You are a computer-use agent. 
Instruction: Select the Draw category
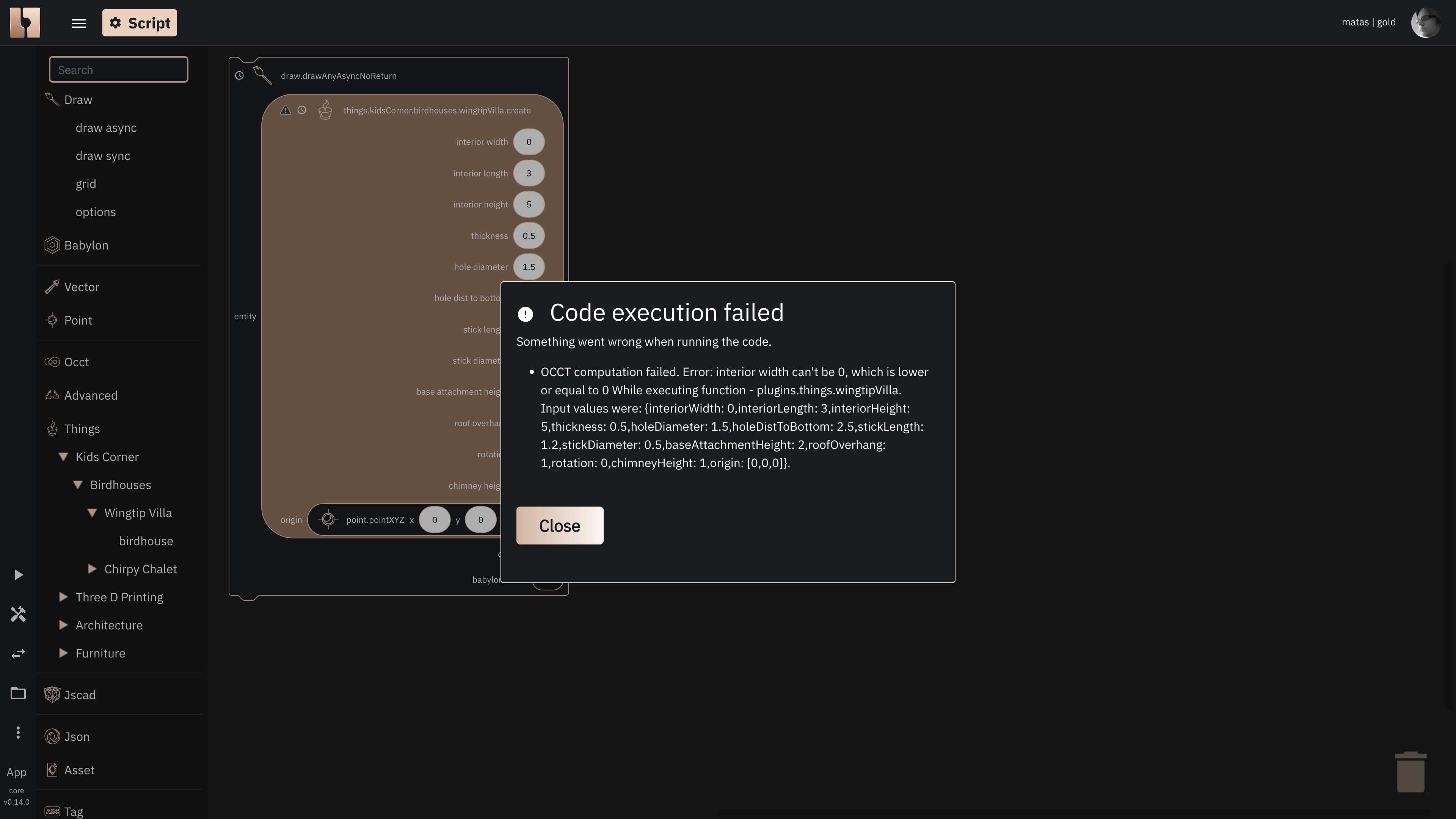click(x=78, y=99)
